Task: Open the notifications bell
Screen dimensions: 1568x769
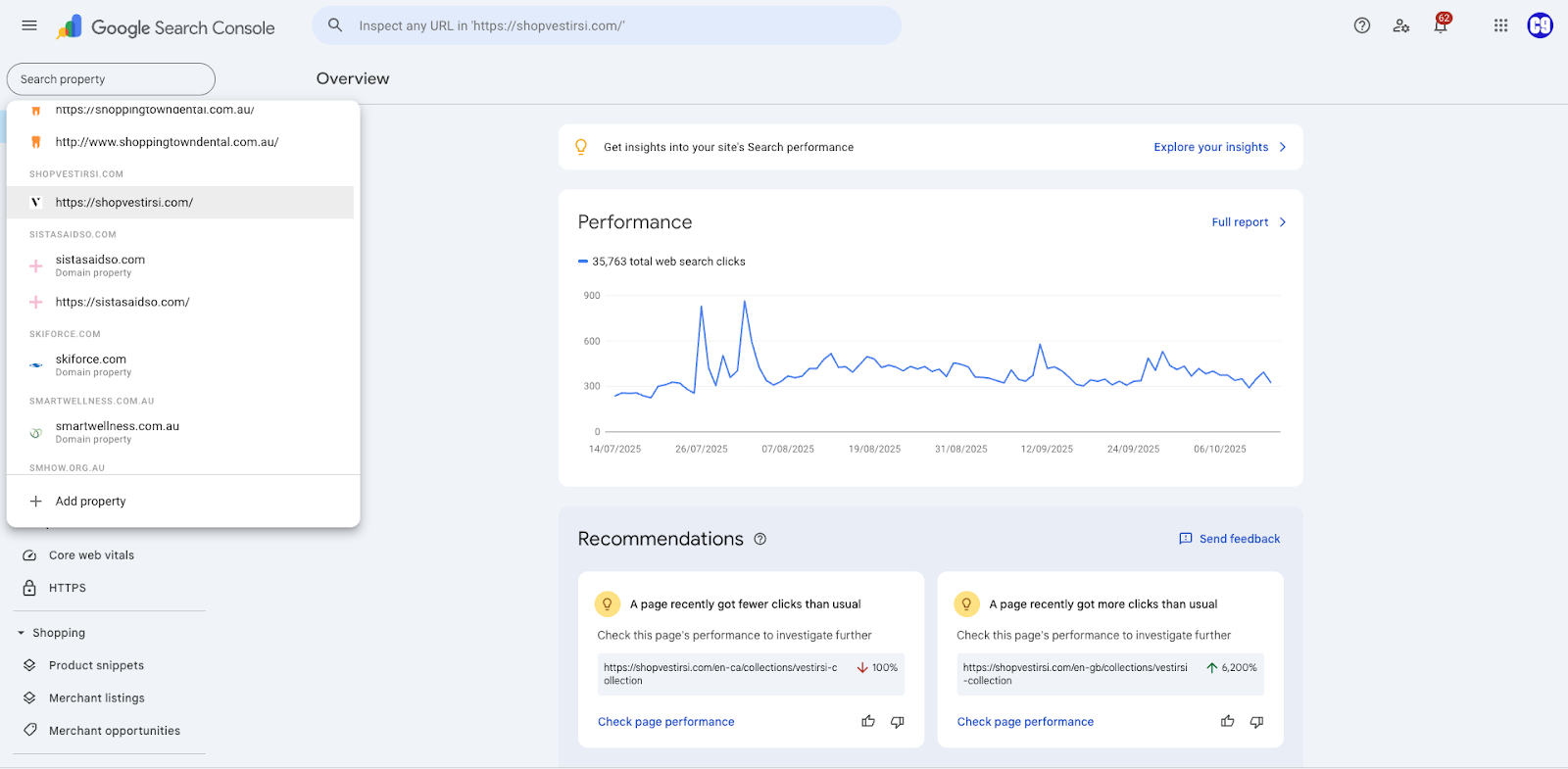Action: [x=1441, y=25]
